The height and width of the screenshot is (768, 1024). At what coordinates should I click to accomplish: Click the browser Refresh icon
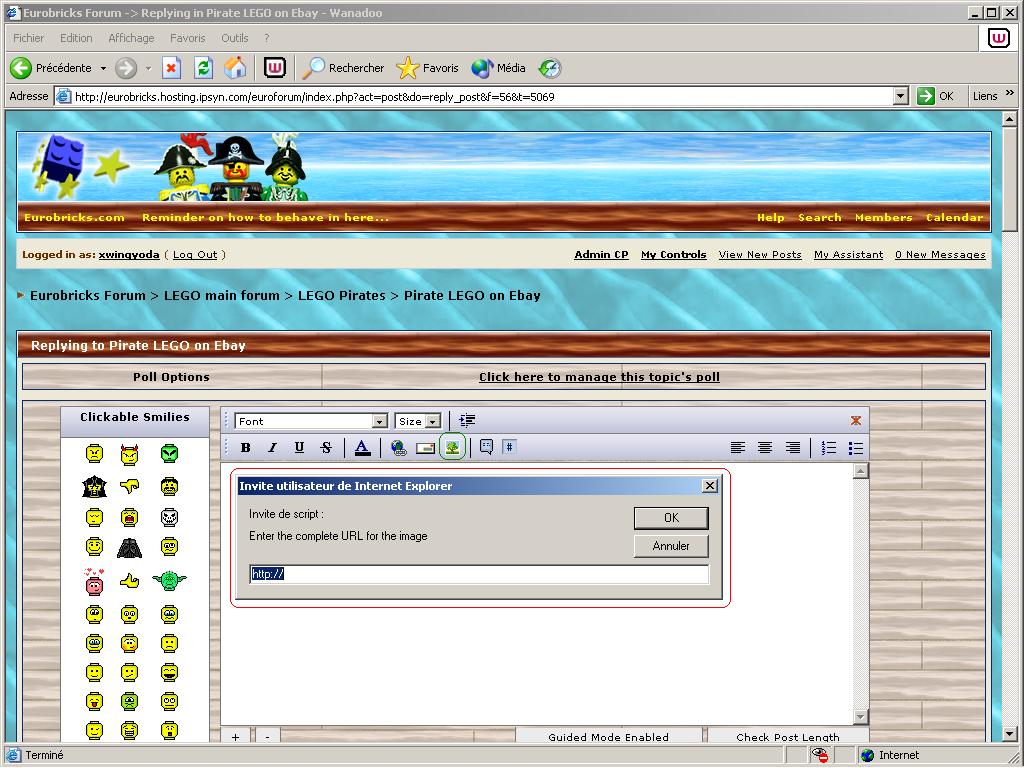click(203, 68)
